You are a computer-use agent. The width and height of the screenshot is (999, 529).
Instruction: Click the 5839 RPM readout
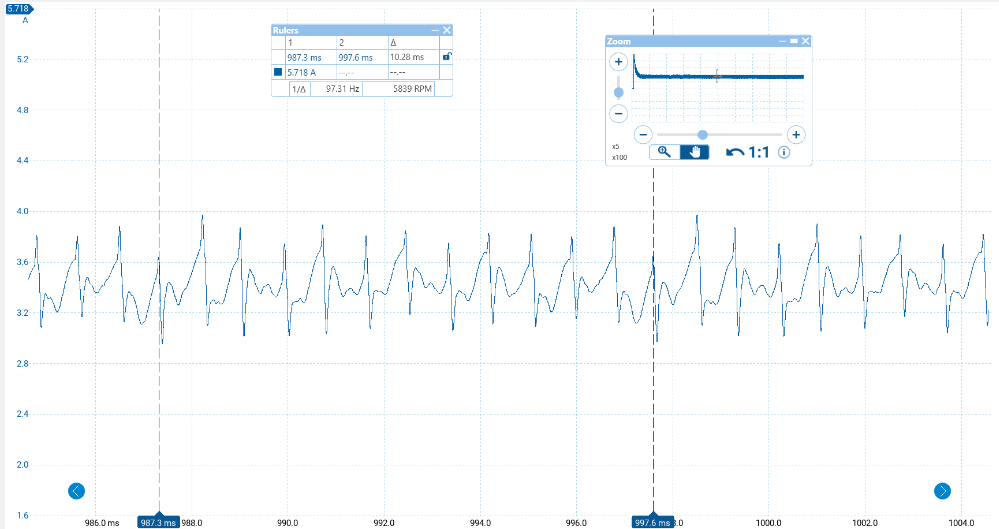[406, 89]
